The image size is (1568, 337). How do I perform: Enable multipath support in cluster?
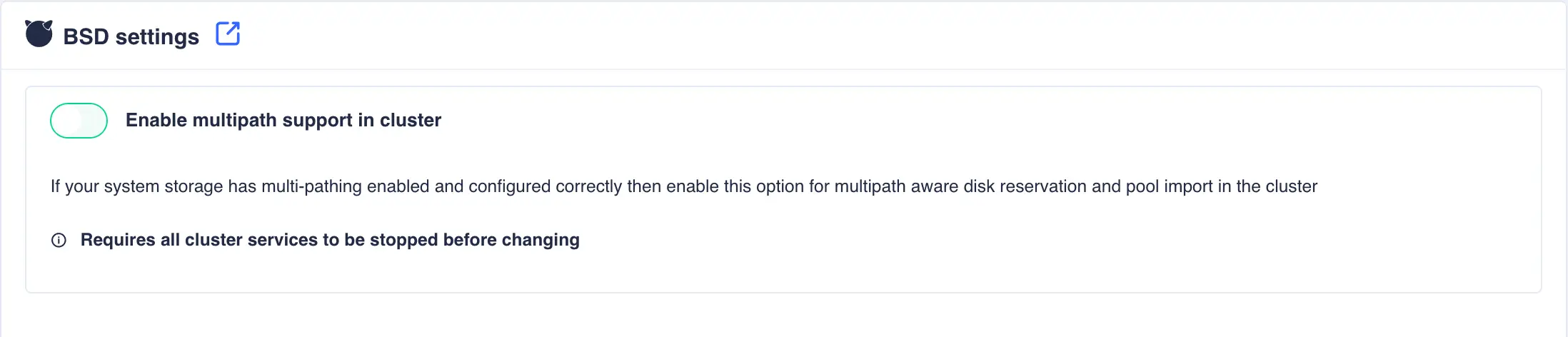coord(79,121)
